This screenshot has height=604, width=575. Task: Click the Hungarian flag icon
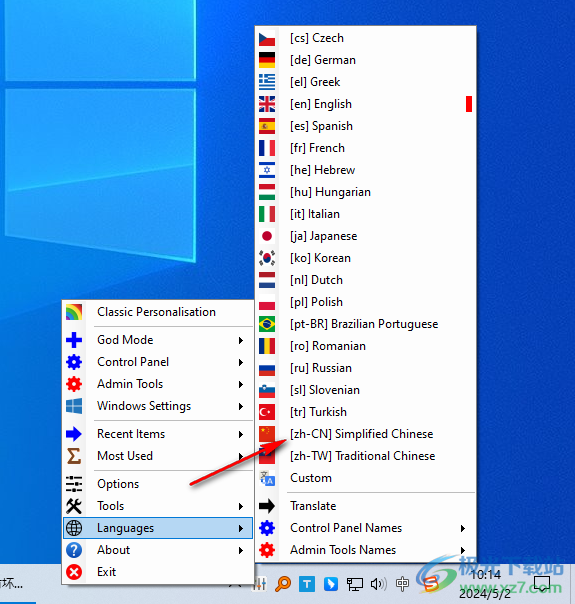267,192
